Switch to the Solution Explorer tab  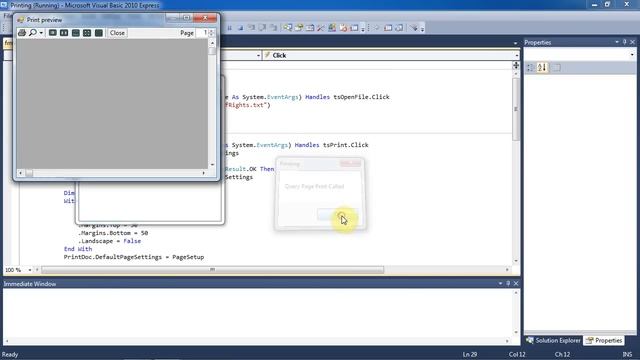click(x=554, y=340)
